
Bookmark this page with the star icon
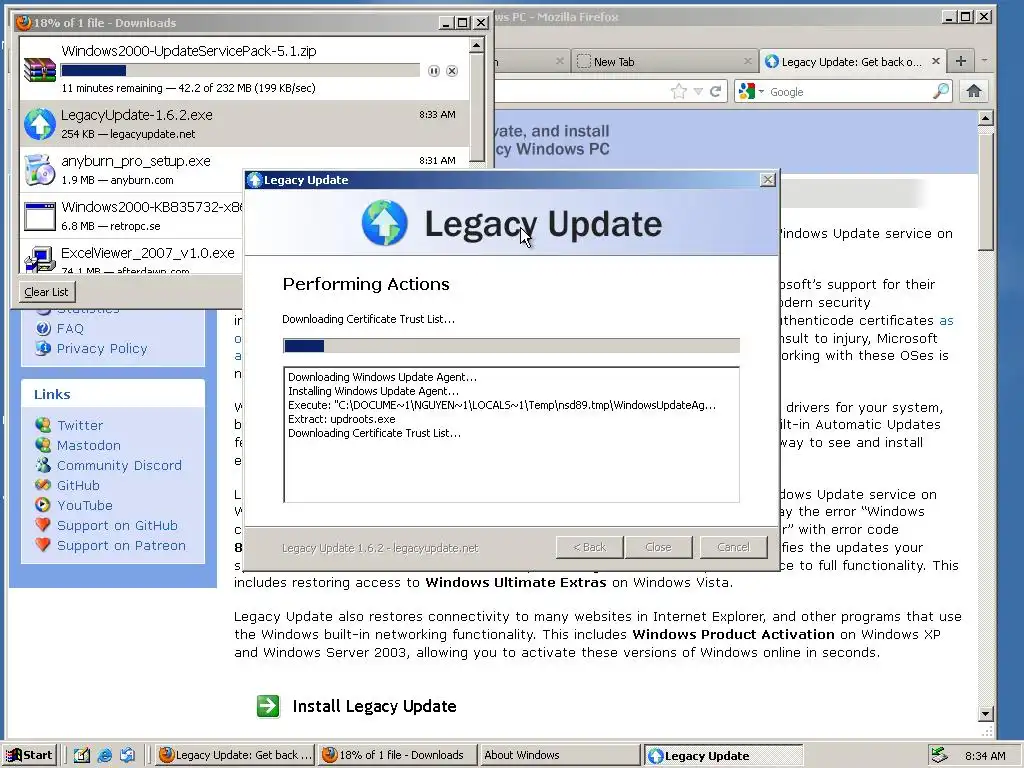click(679, 91)
